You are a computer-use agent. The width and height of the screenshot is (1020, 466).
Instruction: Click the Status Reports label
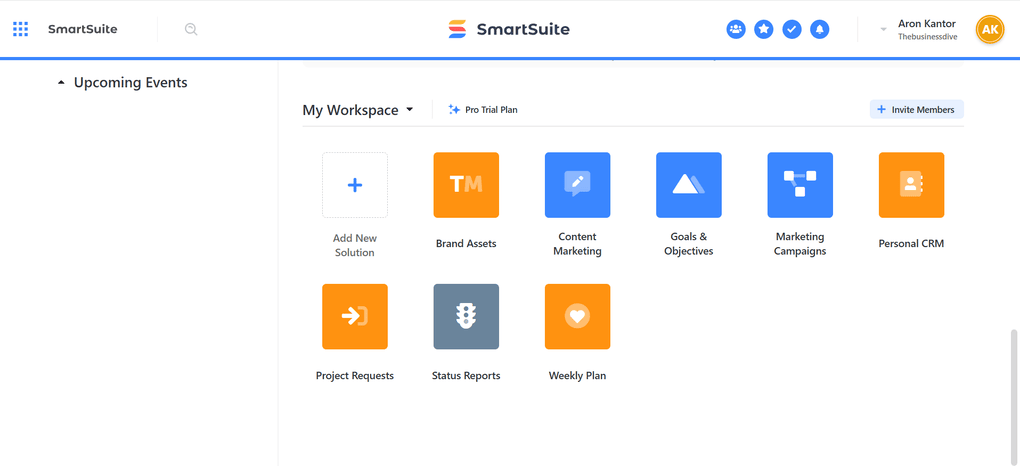[x=466, y=376]
